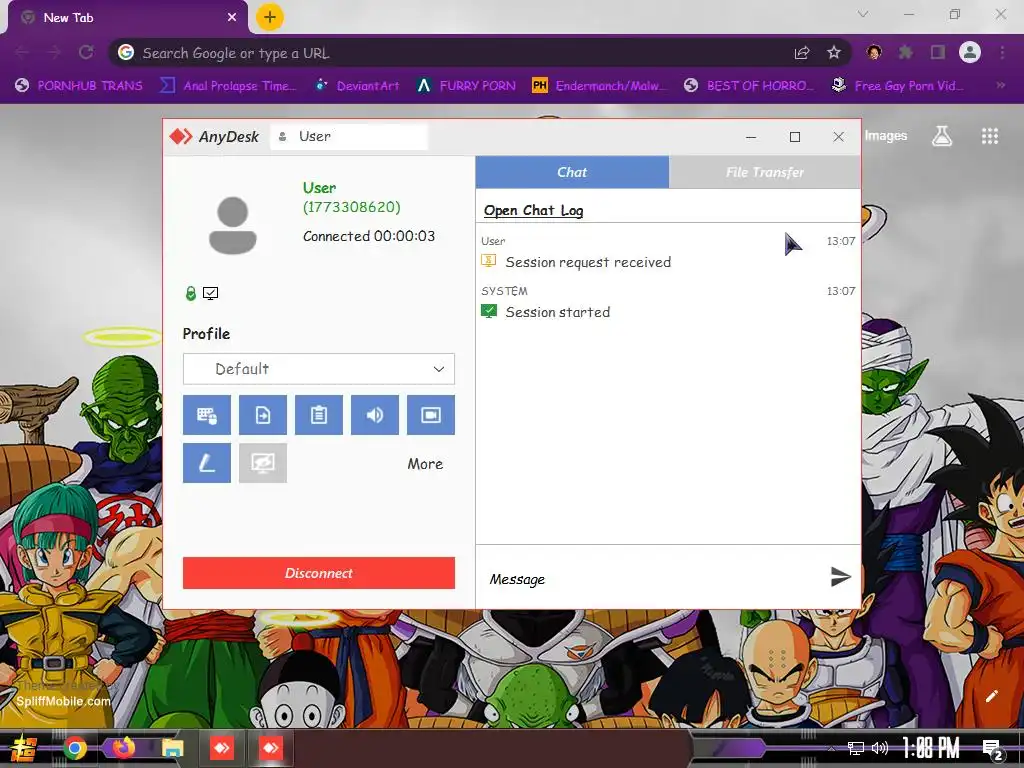Show hidden system tray icons chevron
1024x768 pixels.
831,749
